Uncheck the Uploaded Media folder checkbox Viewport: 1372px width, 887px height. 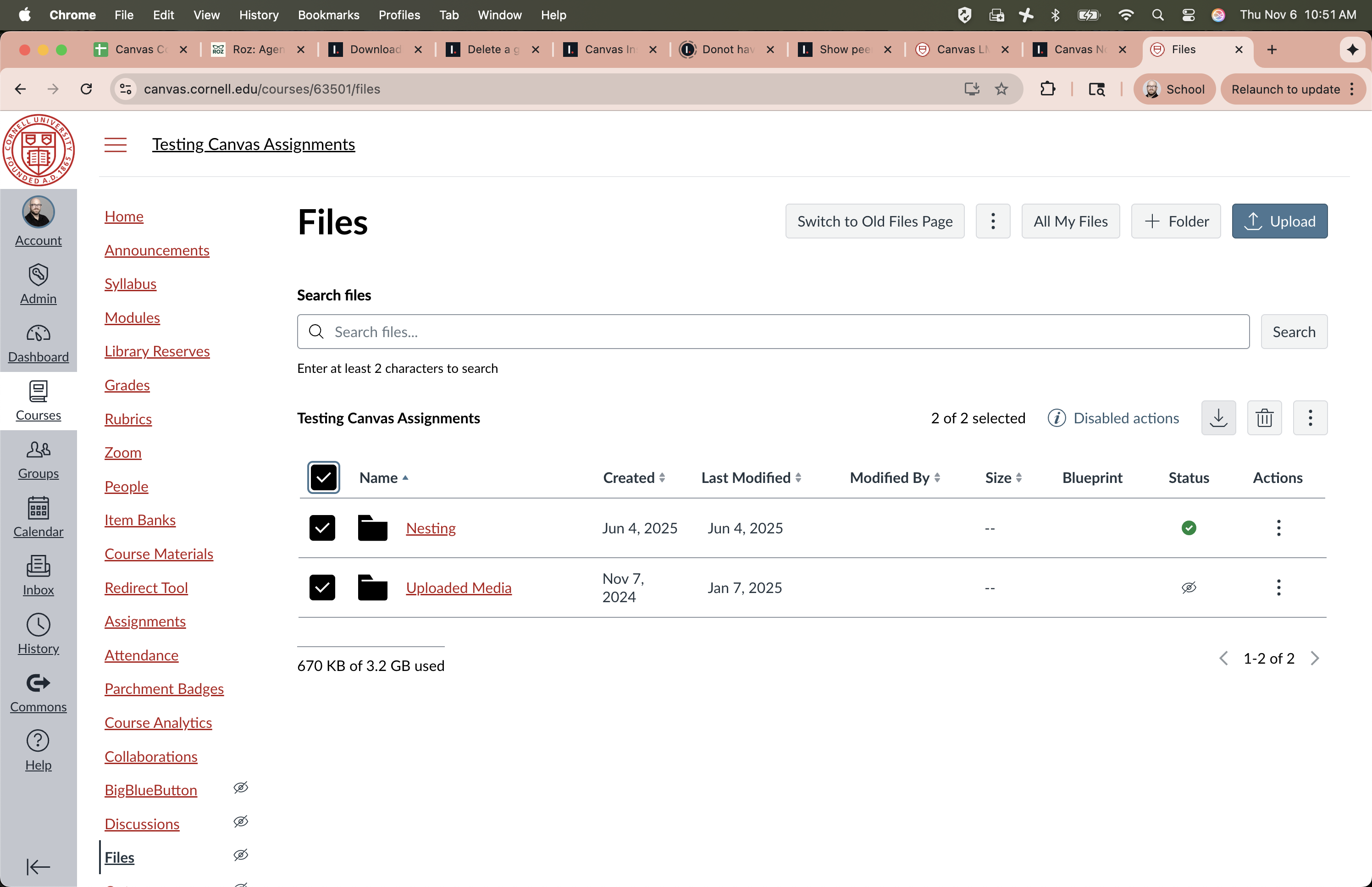(322, 588)
